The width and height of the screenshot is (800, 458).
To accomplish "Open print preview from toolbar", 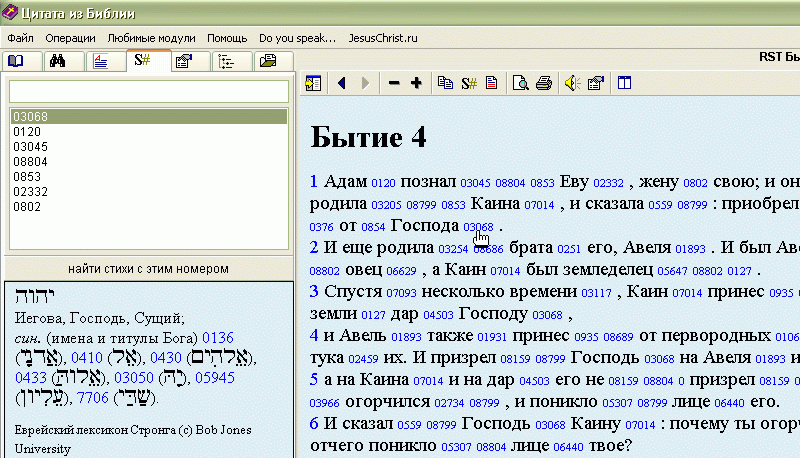I will (x=520, y=83).
